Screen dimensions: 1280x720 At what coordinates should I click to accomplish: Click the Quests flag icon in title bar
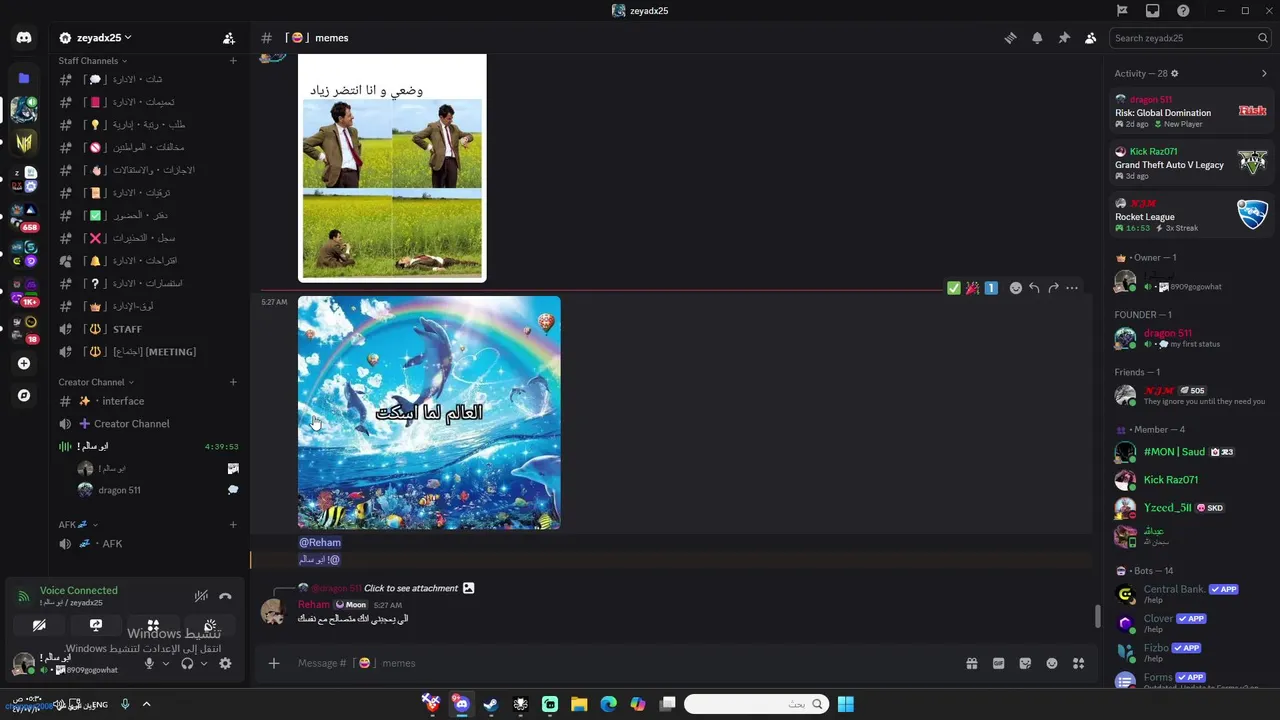1122,11
